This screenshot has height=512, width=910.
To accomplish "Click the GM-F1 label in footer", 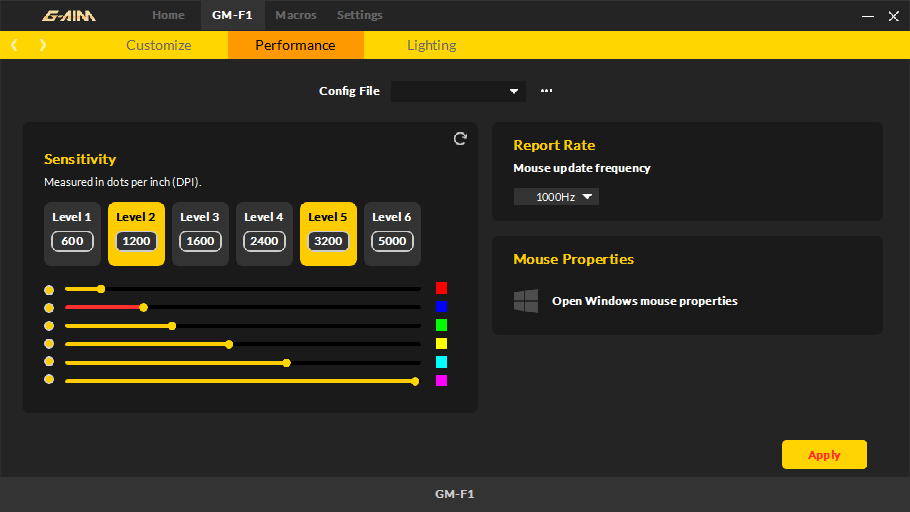I will tap(454, 494).
